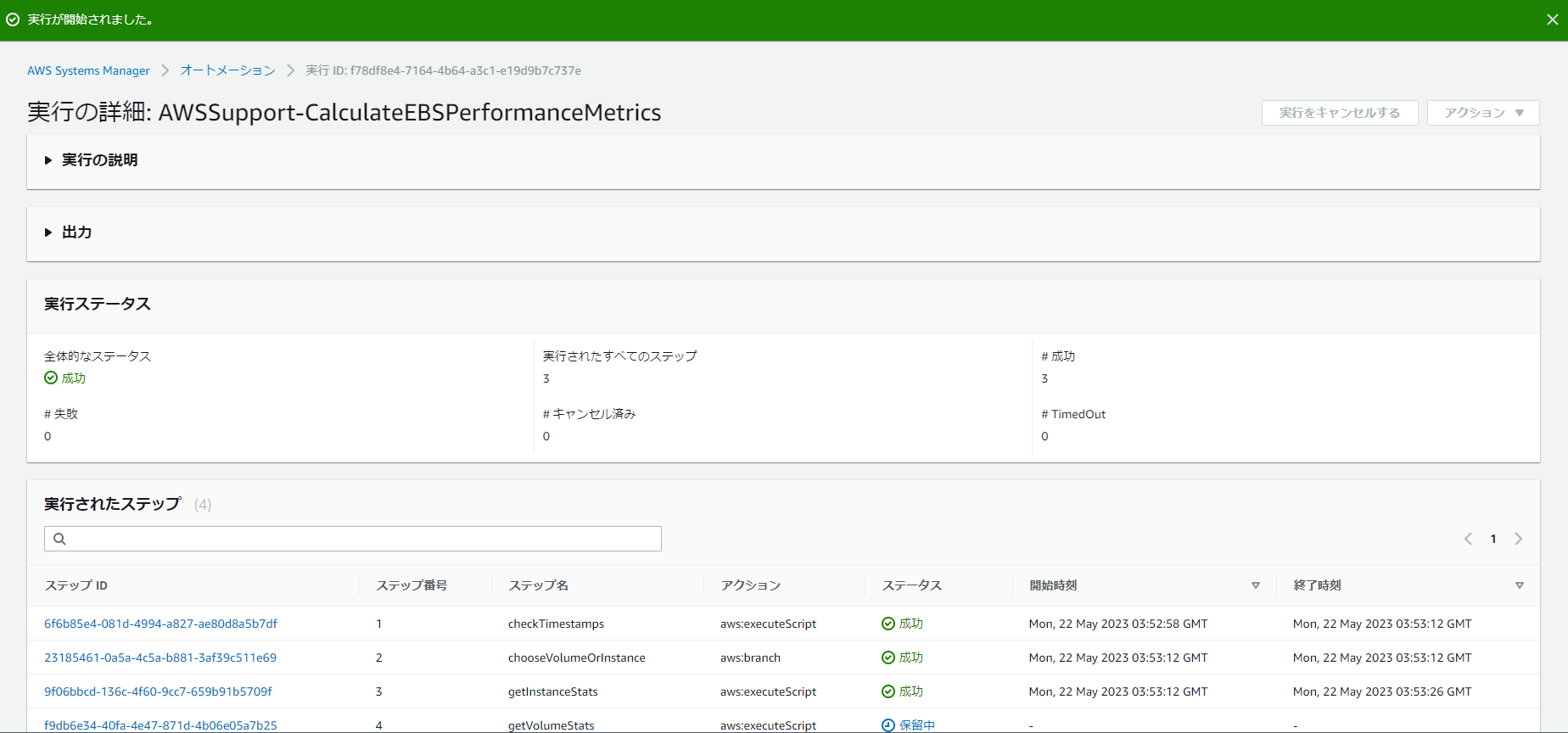This screenshot has width=1568, height=733.
Task: Click the getInstanceStats step name
Action: [x=553, y=691]
